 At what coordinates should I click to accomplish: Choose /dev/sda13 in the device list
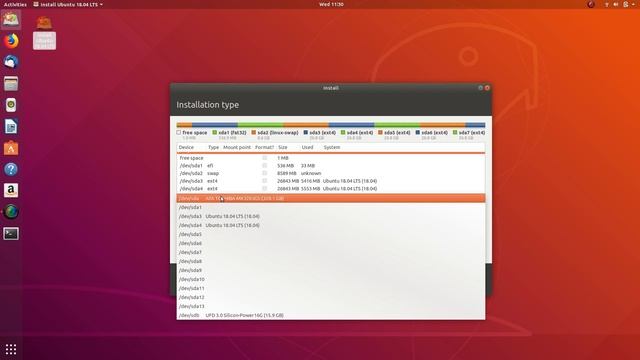click(331, 306)
